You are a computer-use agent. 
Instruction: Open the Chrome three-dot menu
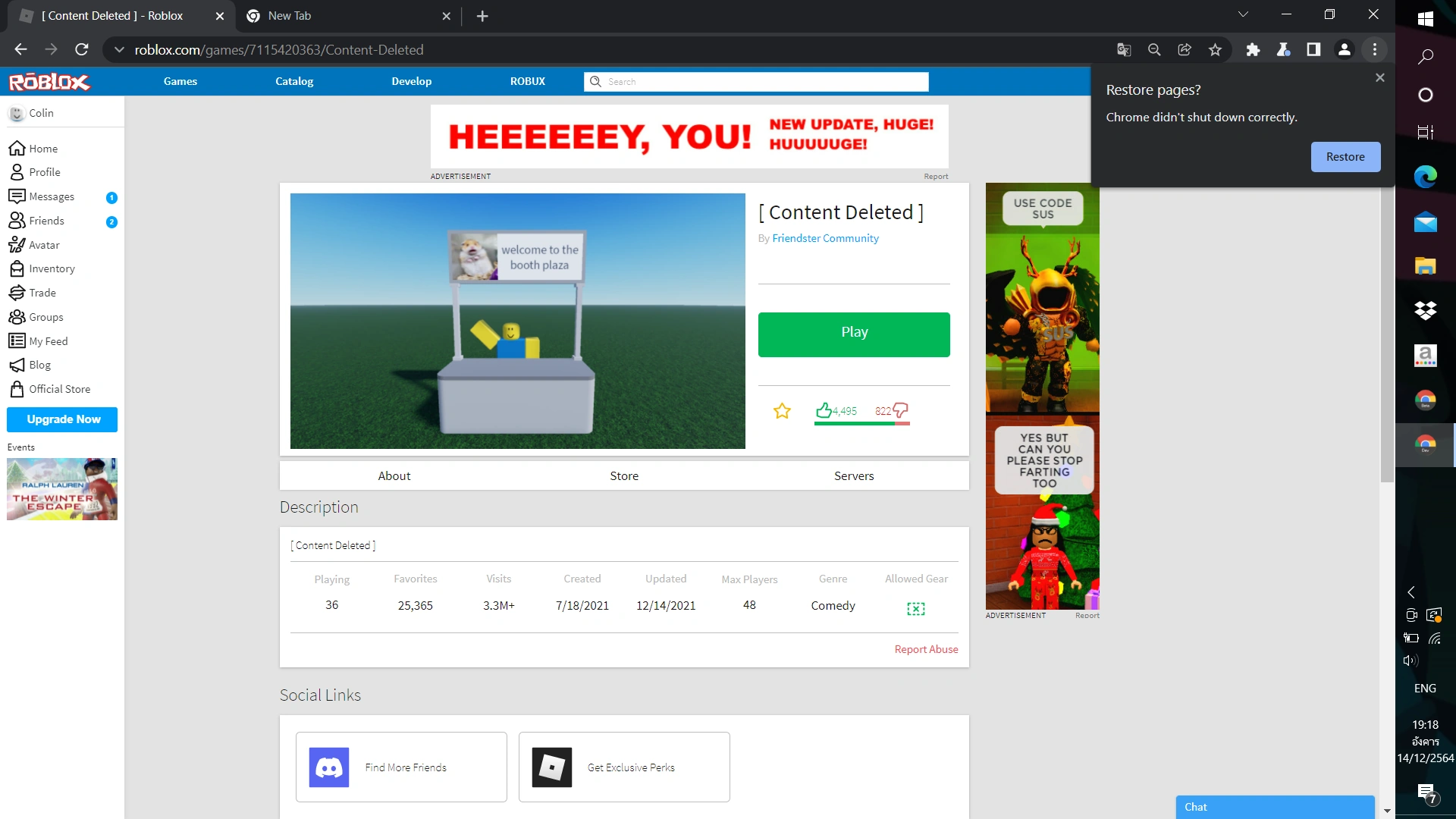[x=1374, y=50]
